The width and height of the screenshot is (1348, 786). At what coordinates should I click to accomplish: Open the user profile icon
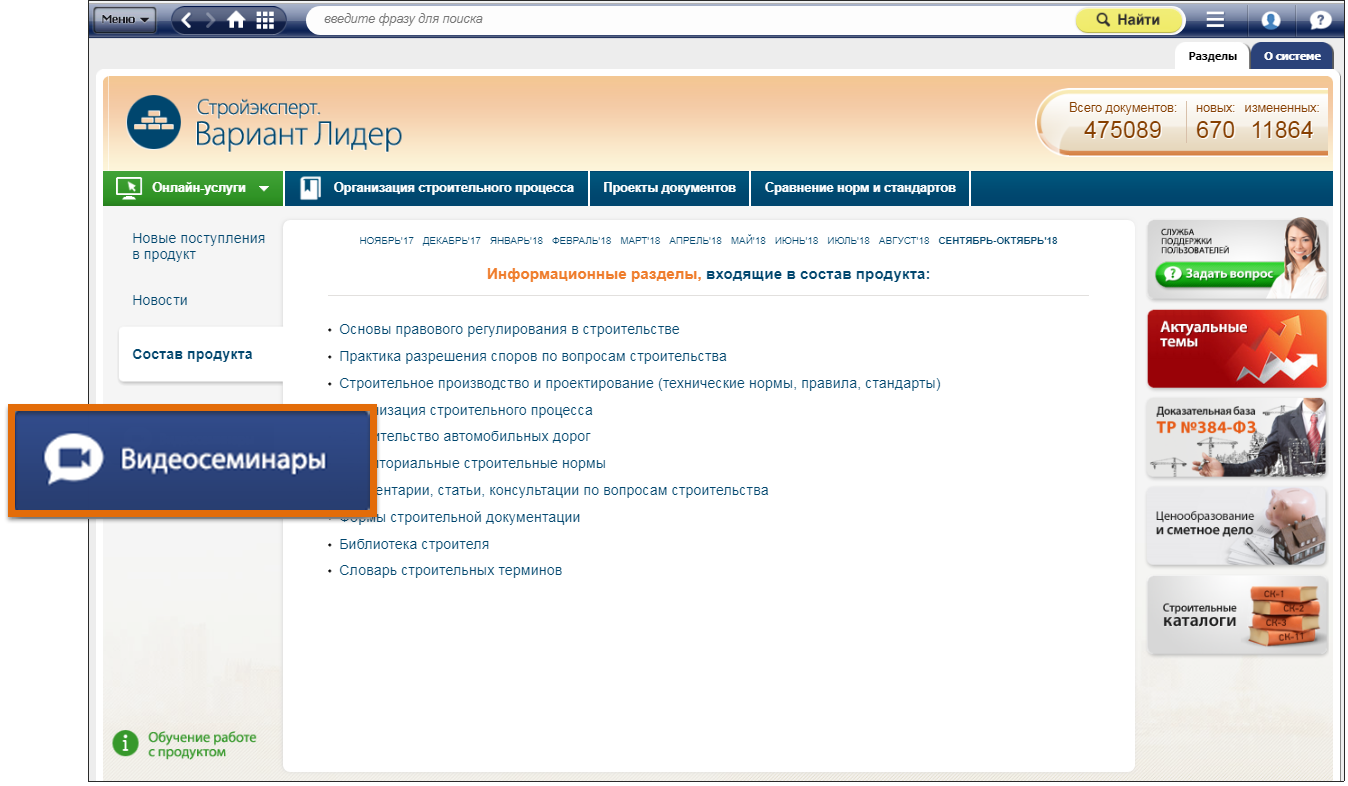pos(1270,20)
